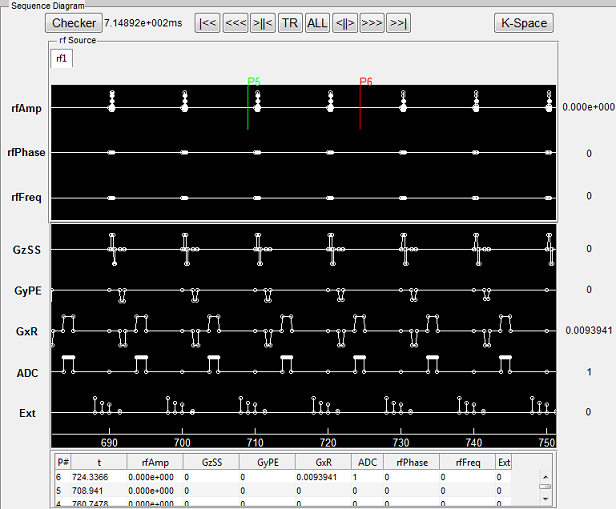Image resolution: width=616 pixels, height=509 pixels.
Task: Click the ADC track label
Action: [27, 373]
